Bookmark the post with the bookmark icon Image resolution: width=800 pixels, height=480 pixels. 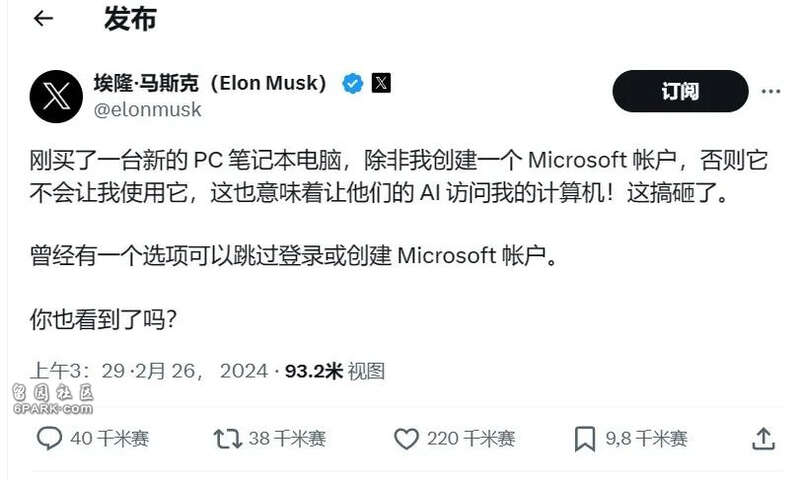coord(585,439)
